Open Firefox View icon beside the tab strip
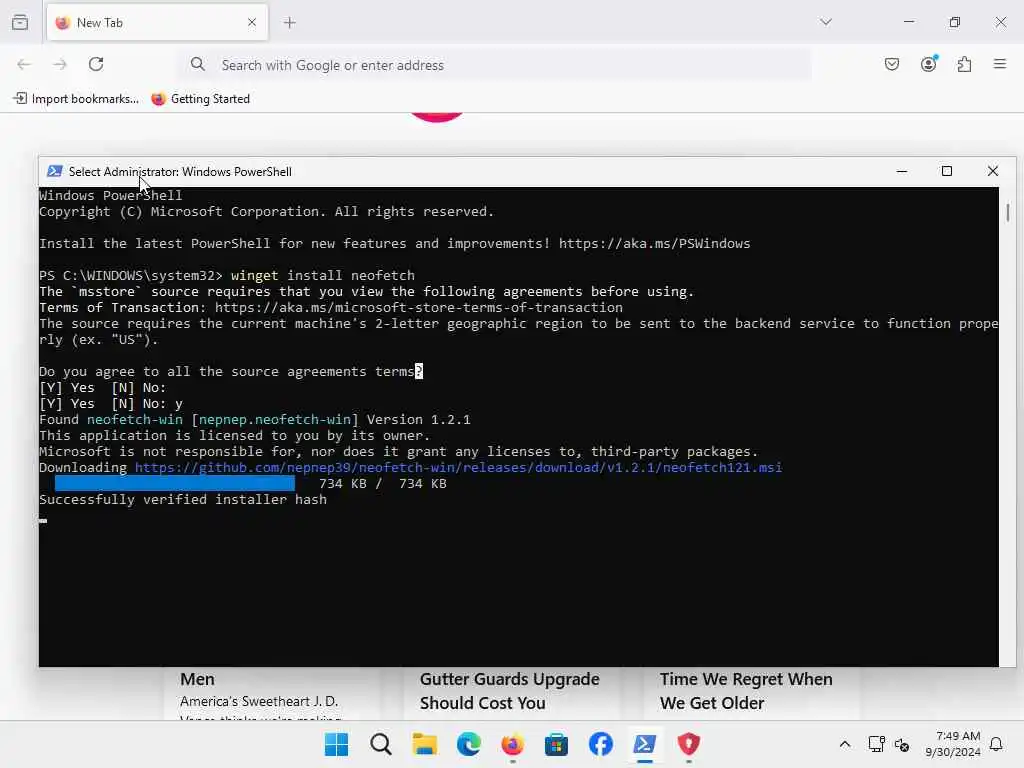This screenshot has height=768, width=1024. (x=20, y=22)
